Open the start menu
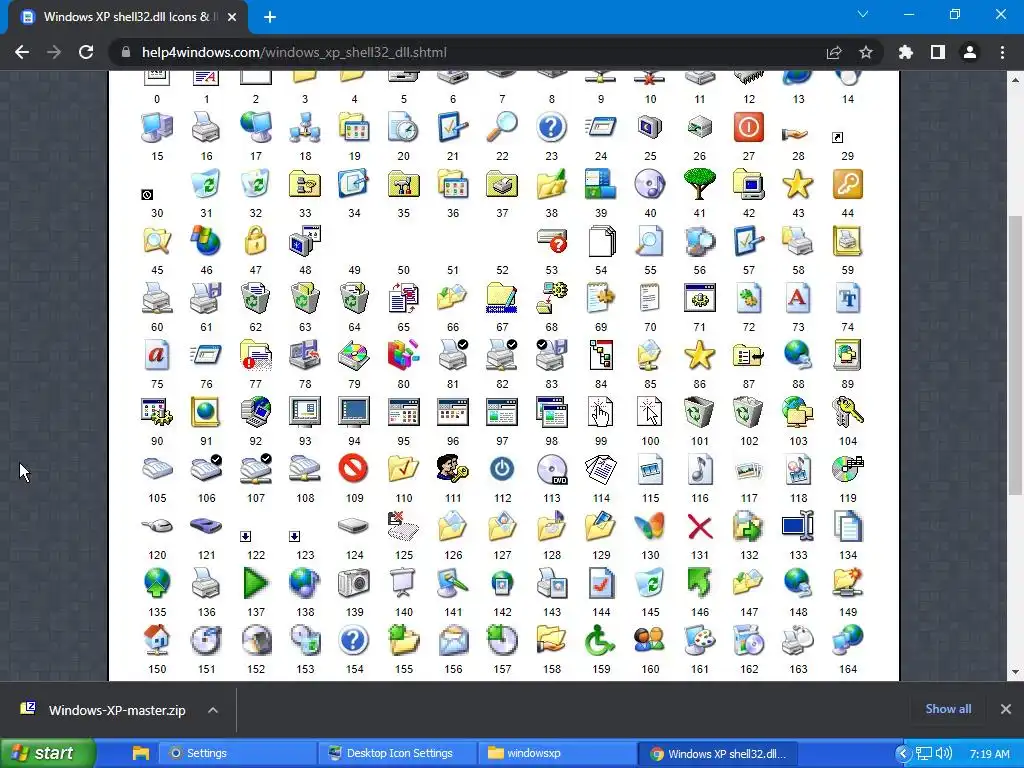Screen dimensions: 1024x768 click(46, 753)
